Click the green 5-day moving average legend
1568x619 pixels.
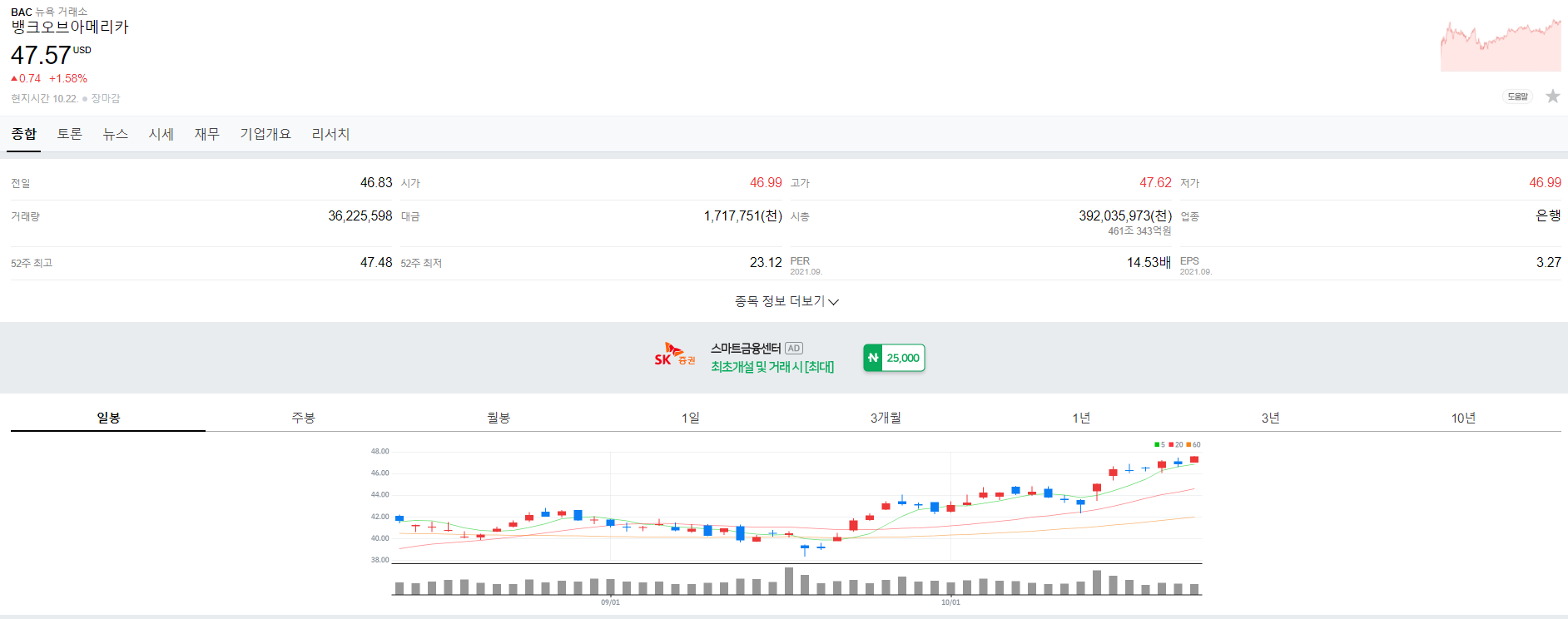coord(1159,445)
